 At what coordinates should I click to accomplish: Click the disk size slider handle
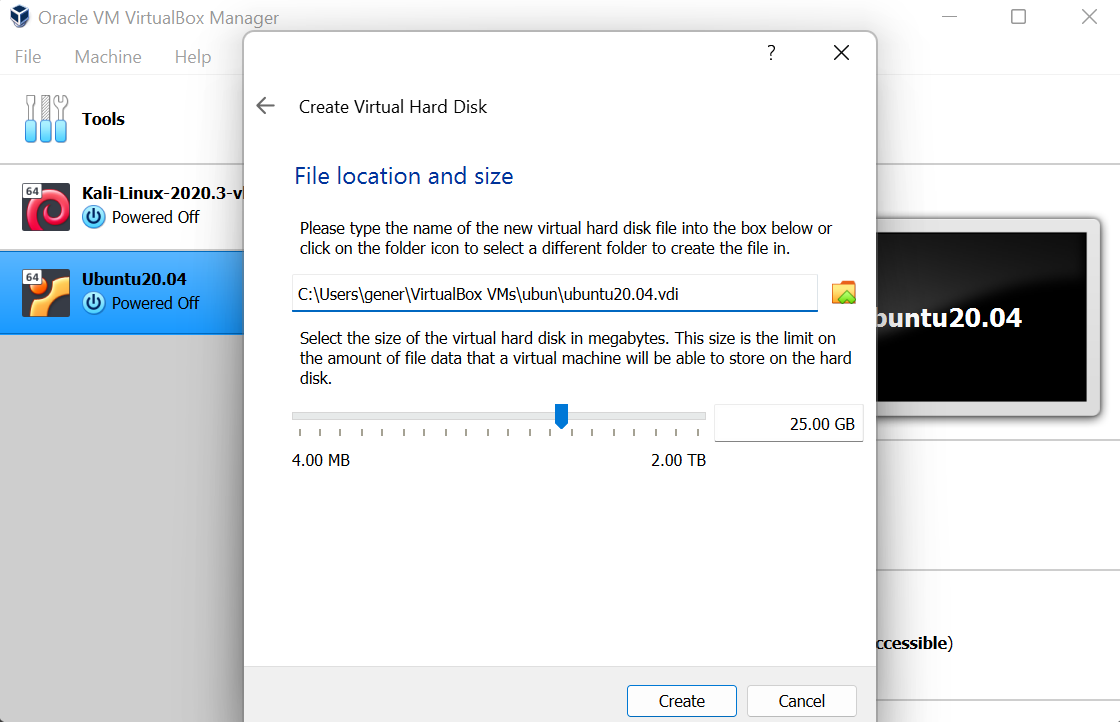coord(561,416)
